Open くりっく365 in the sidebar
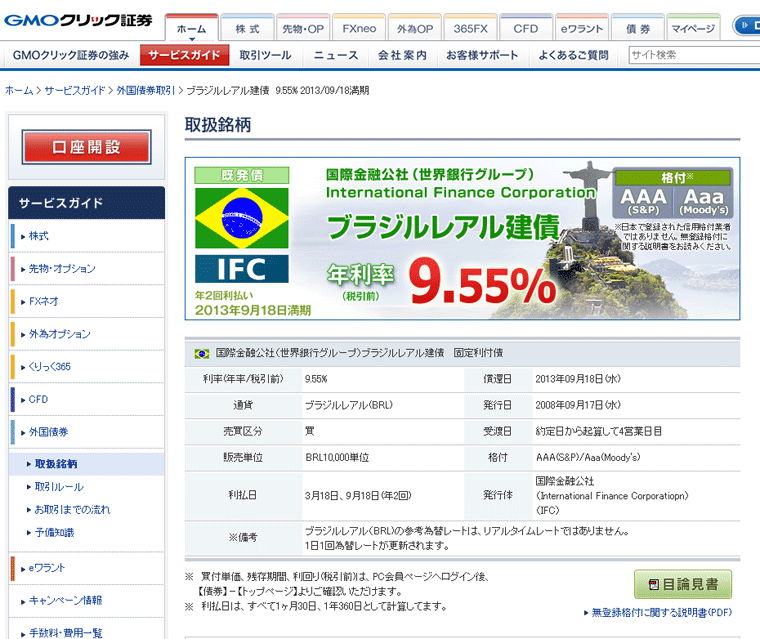 pyautogui.click(x=50, y=367)
